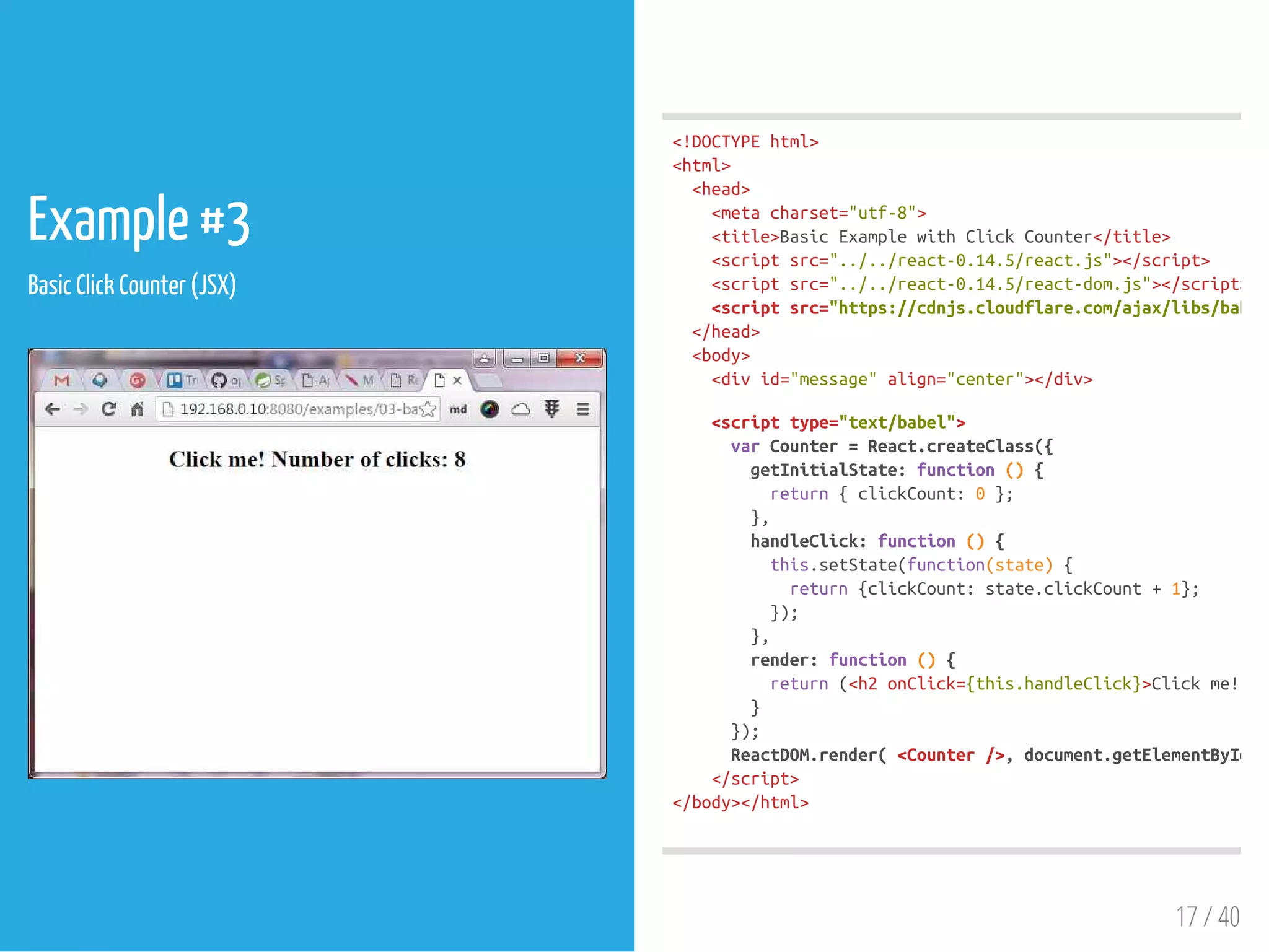Switch to the tab labeled 'A'
Image resolution: width=1269 pixels, height=952 pixels.
[x=315, y=380]
